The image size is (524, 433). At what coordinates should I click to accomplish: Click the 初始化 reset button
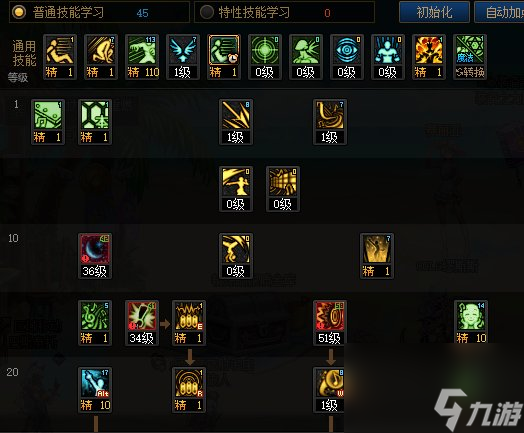434,12
